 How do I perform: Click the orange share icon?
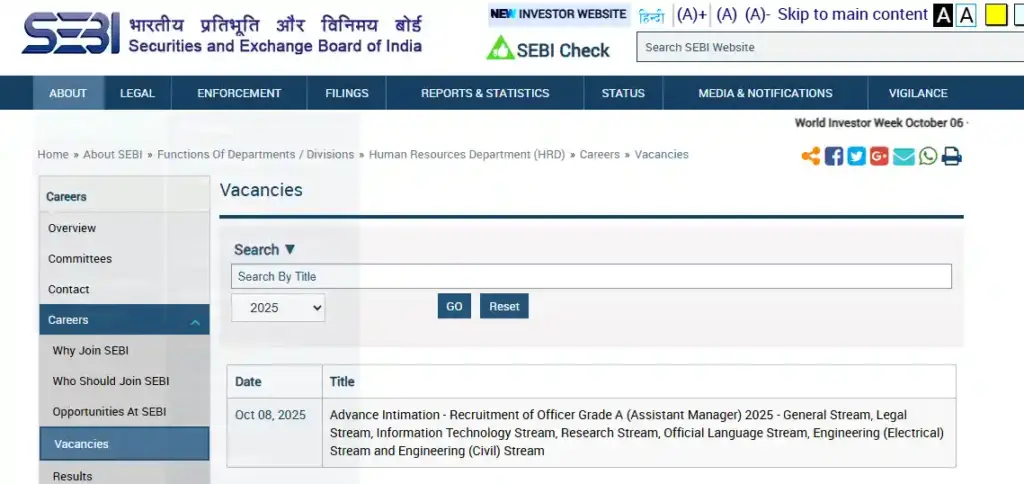click(x=811, y=156)
